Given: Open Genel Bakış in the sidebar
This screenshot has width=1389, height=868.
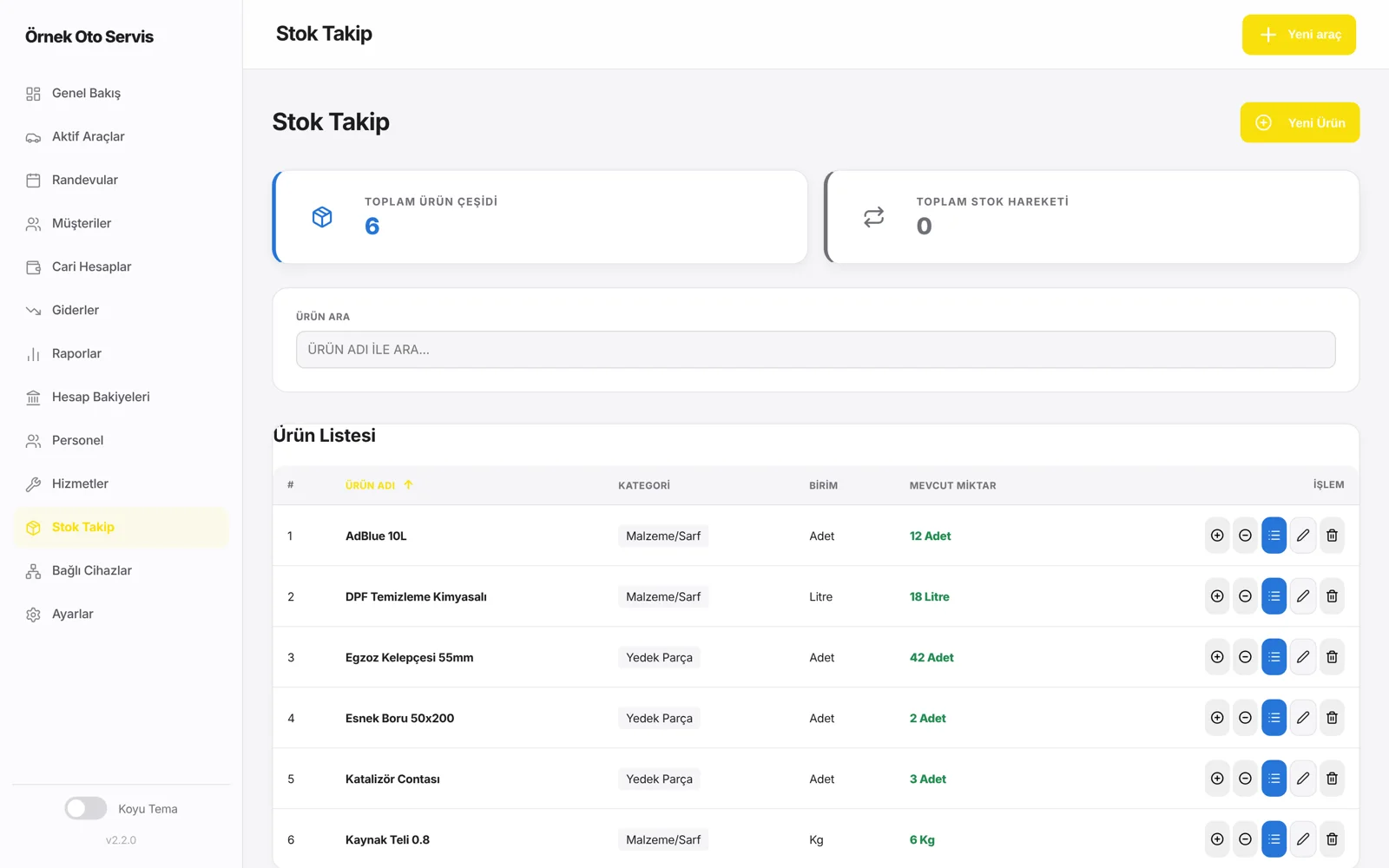Looking at the screenshot, I should (x=121, y=93).
